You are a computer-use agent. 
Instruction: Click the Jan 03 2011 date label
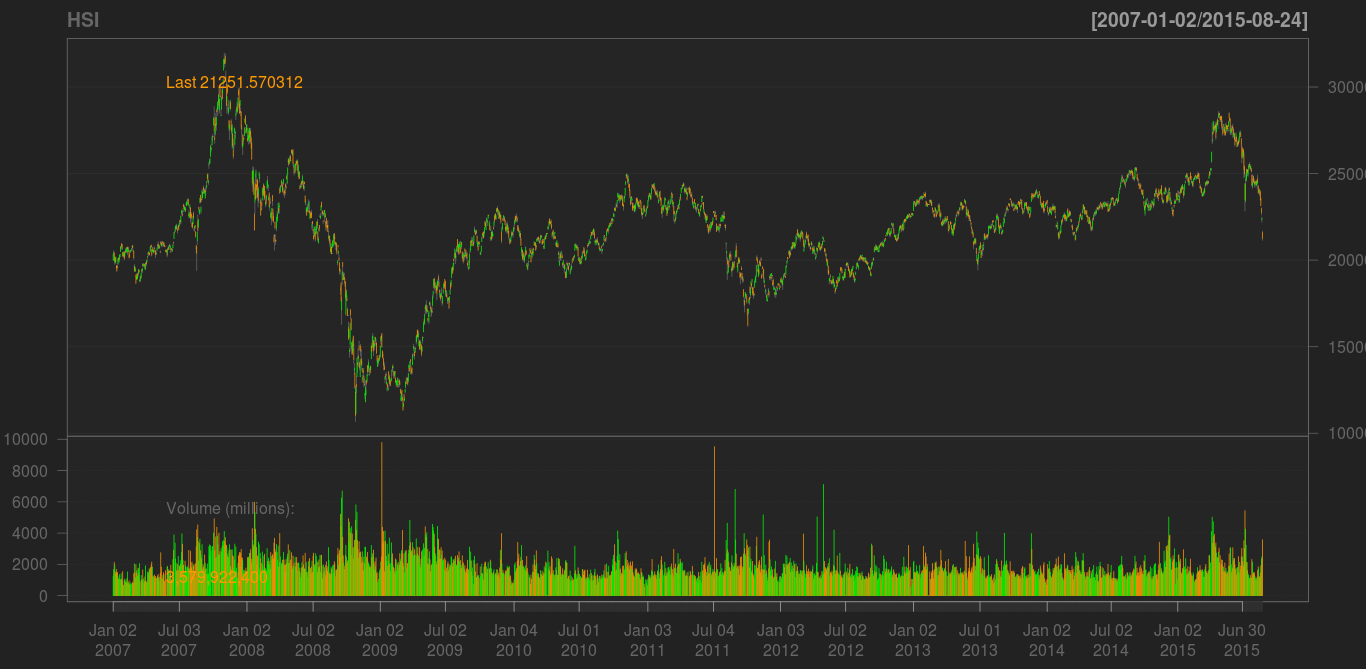click(648, 640)
